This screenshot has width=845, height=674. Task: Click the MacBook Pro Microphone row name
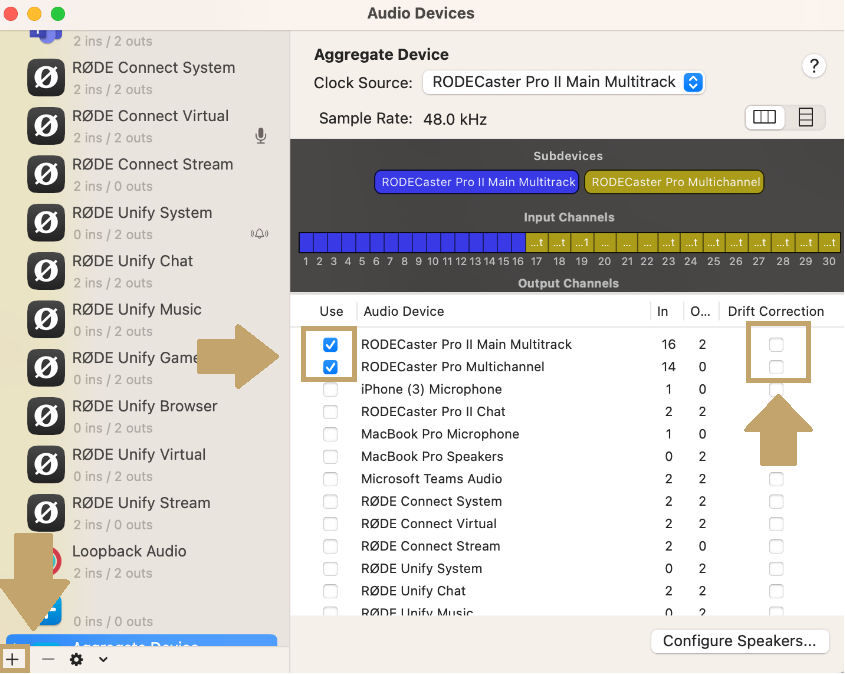pyautogui.click(x=440, y=434)
